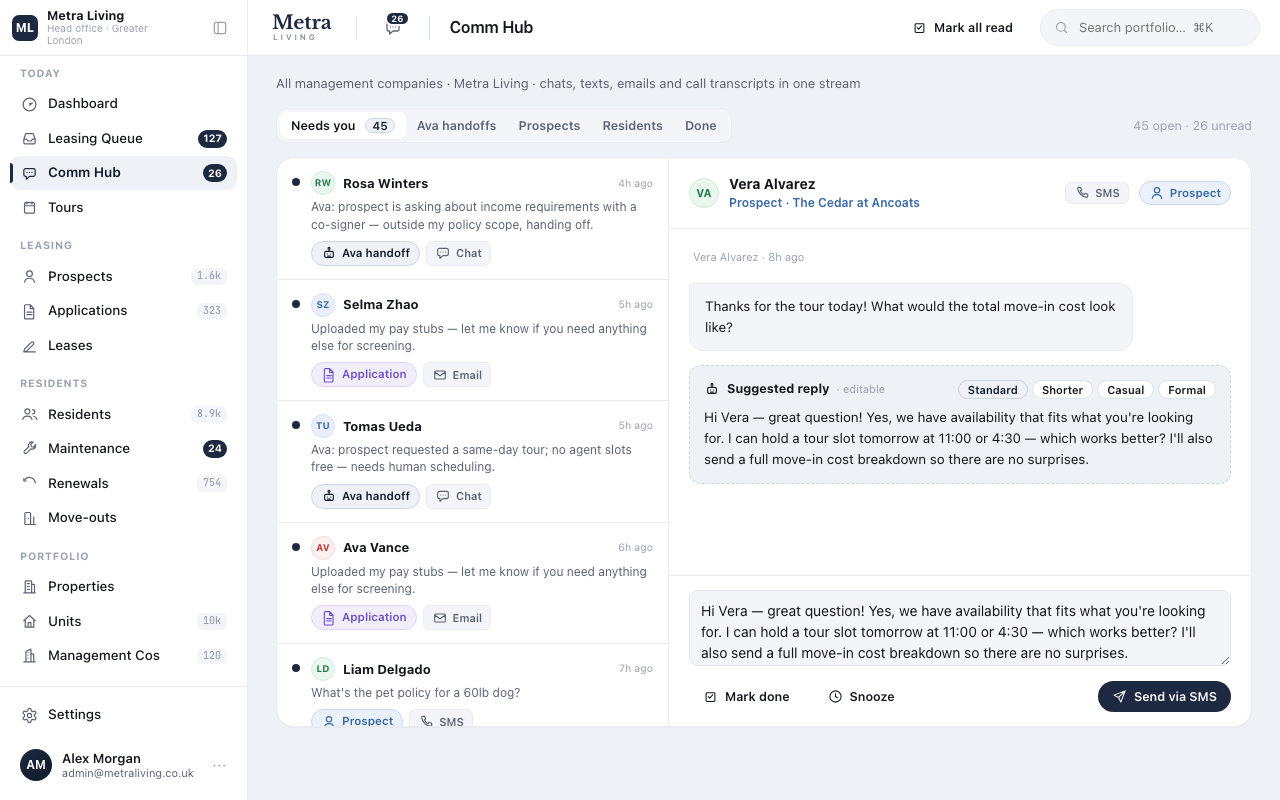Viewport: 1280px width, 800px height.
Task: Open Comm Hub in sidebar
Action: 124,173
